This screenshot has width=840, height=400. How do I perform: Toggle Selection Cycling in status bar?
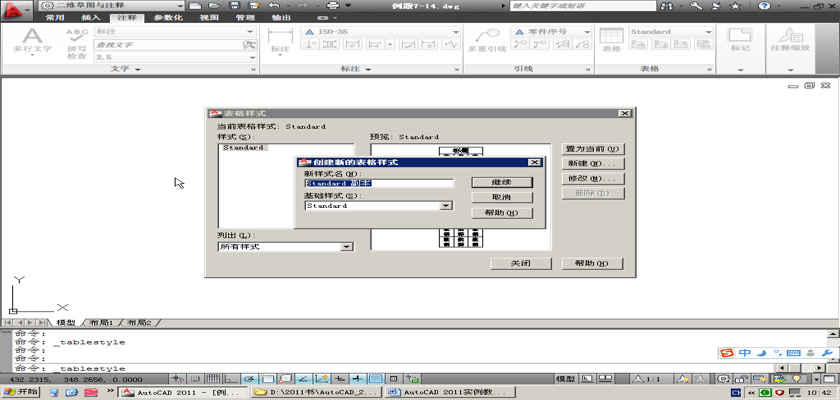(x=412, y=379)
